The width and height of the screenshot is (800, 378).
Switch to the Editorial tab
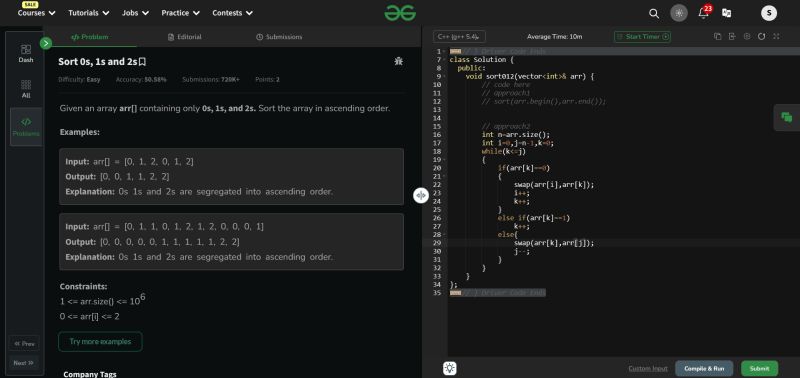[185, 37]
